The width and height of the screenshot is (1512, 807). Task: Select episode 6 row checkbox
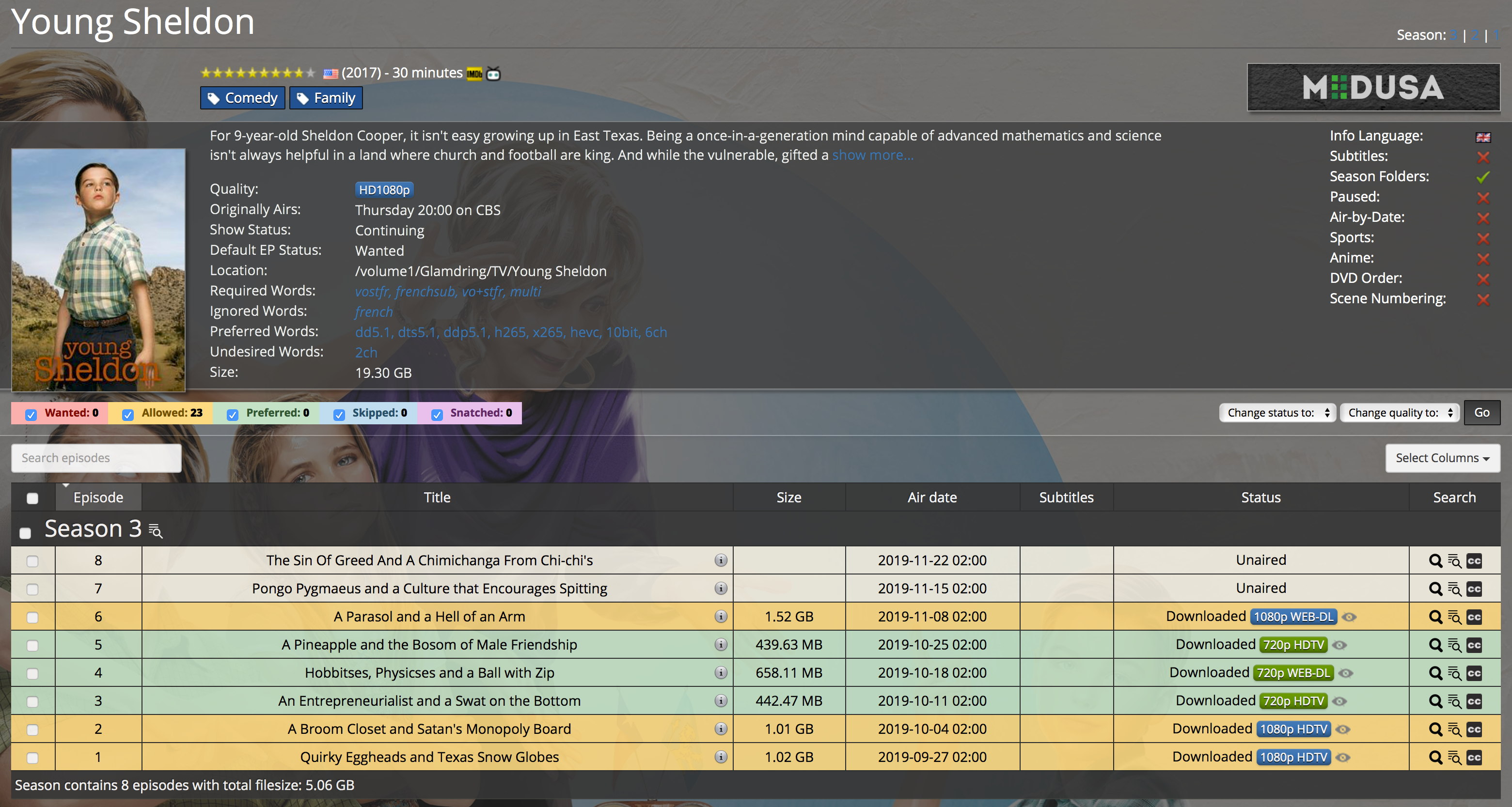pos(32,617)
